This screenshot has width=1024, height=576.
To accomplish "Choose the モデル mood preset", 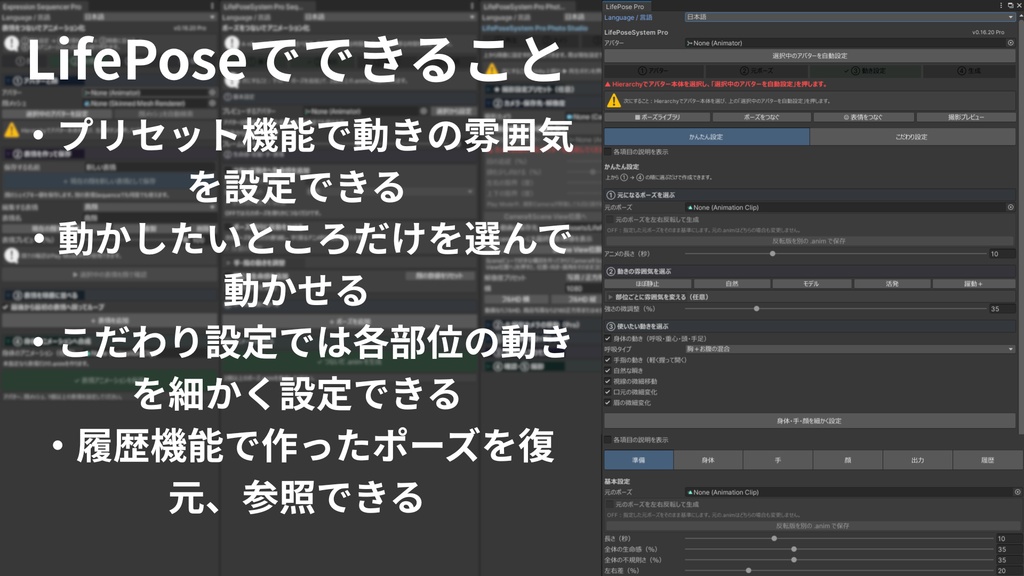I will click(x=812, y=284).
